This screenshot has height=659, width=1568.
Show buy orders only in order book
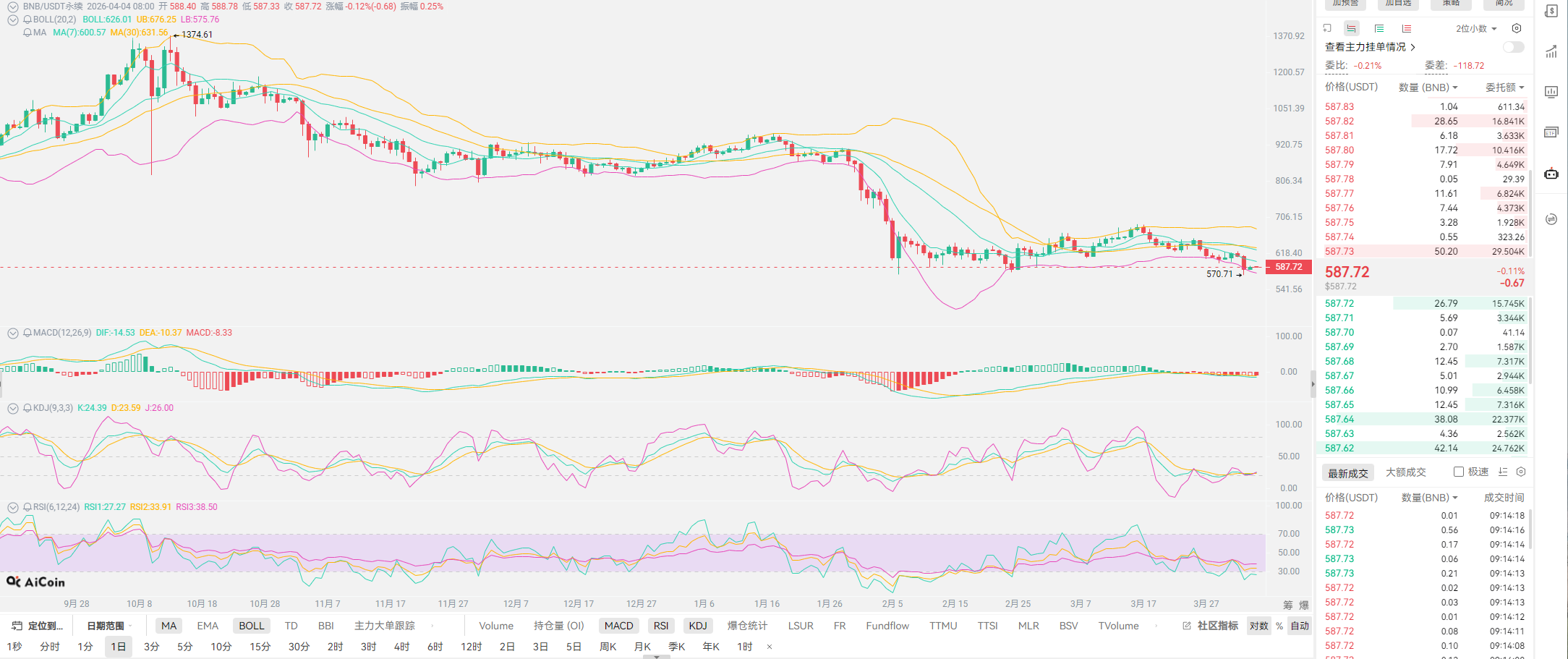[1379, 28]
